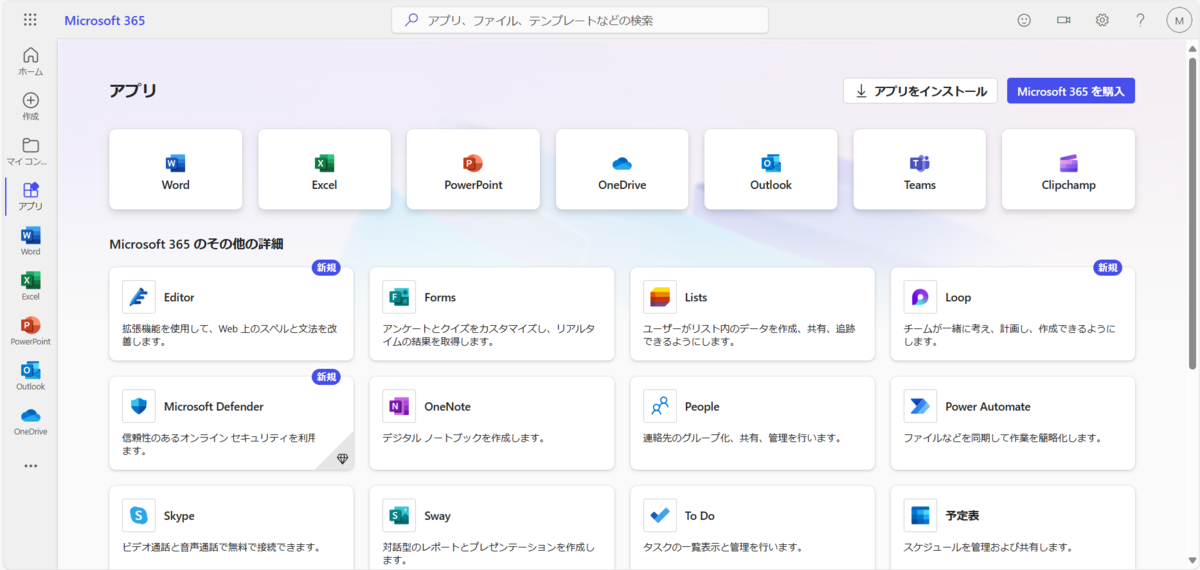Open the Outlook app tile
This screenshot has width=1200, height=570.
coord(771,170)
